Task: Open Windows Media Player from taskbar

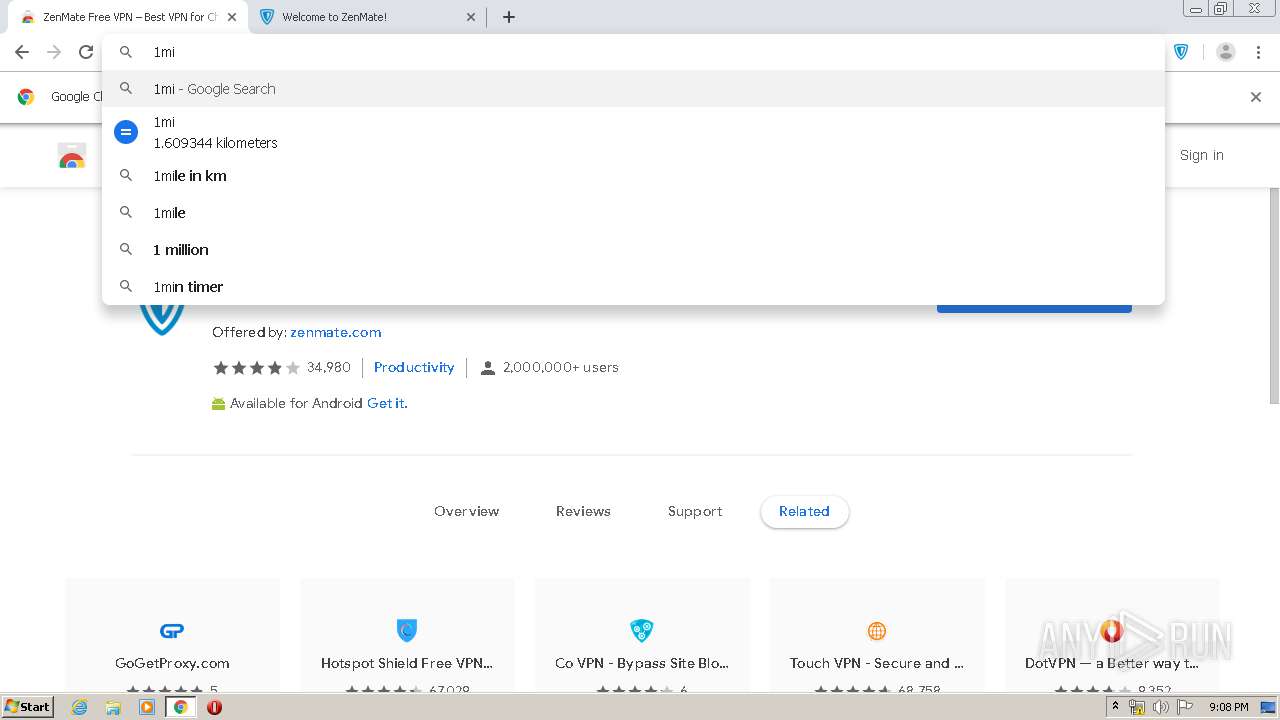Action: point(147,707)
